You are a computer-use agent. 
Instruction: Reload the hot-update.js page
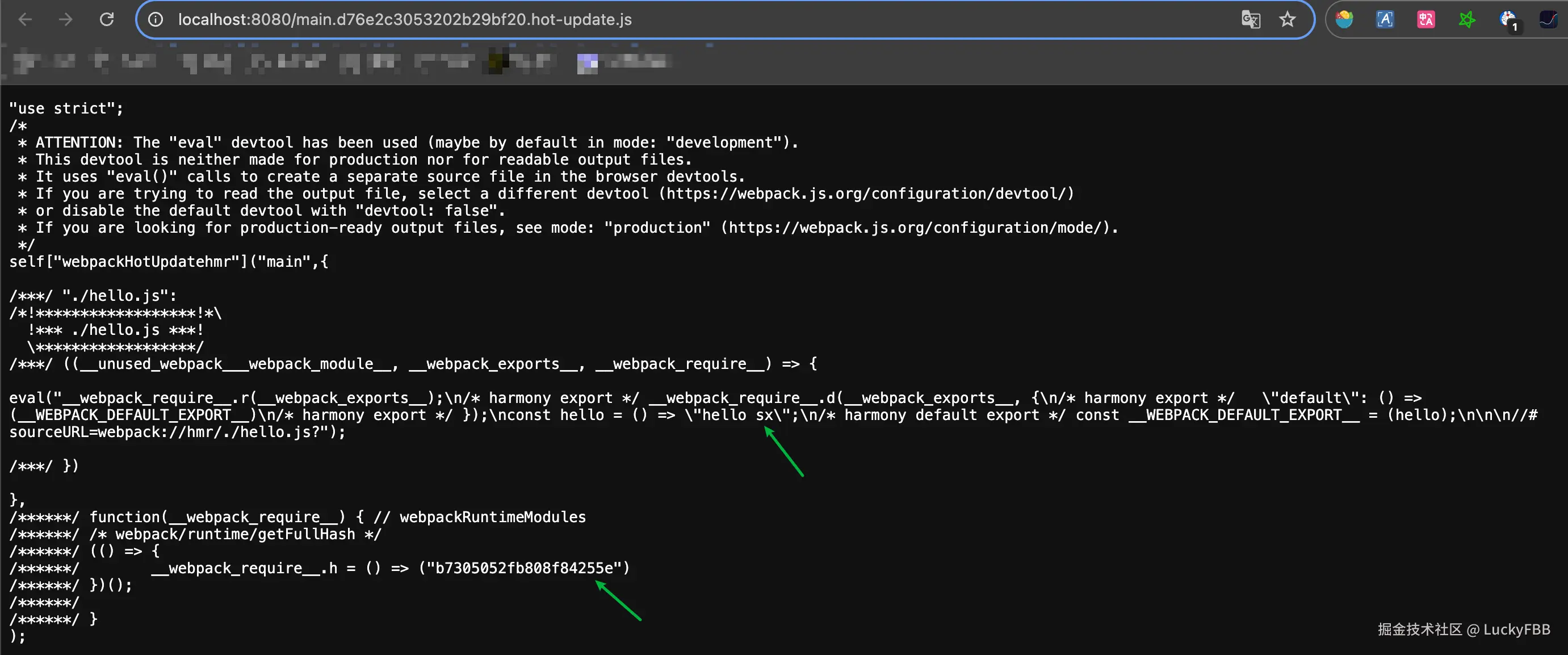[x=107, y=19]
